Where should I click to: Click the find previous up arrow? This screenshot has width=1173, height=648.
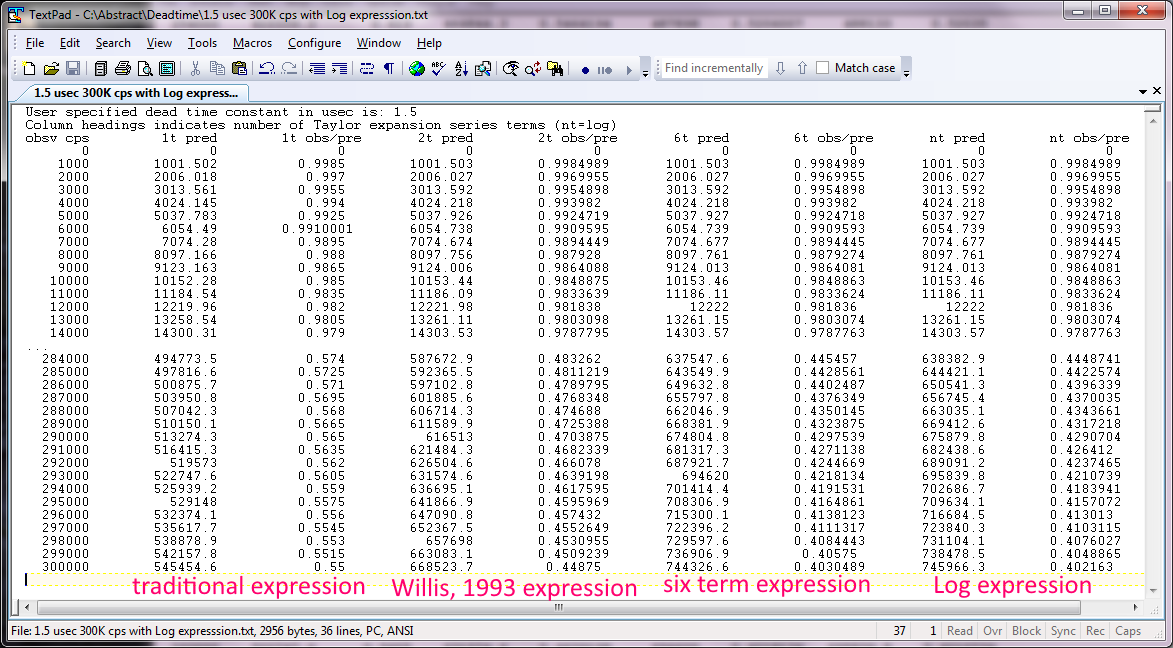point(802,68)
